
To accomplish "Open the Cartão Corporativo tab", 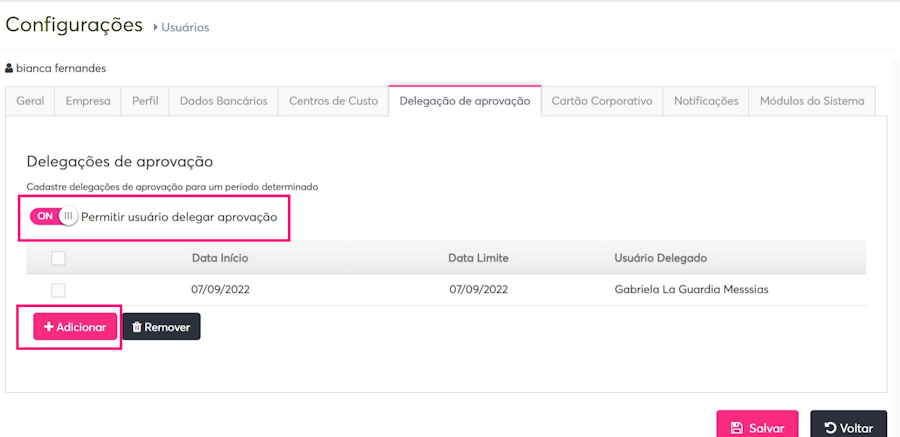I will tap(602, 101).
